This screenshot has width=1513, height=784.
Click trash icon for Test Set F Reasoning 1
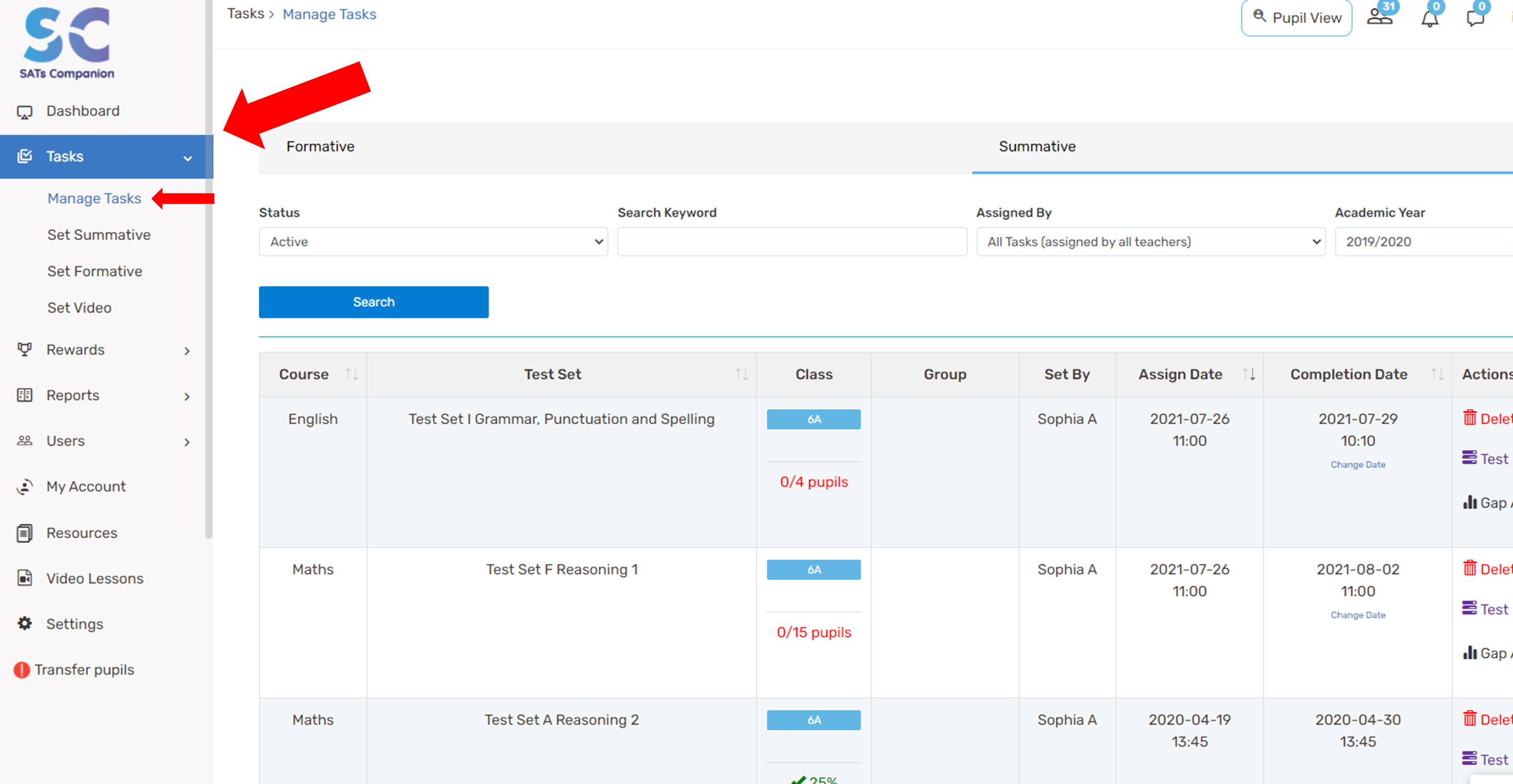1469,568
